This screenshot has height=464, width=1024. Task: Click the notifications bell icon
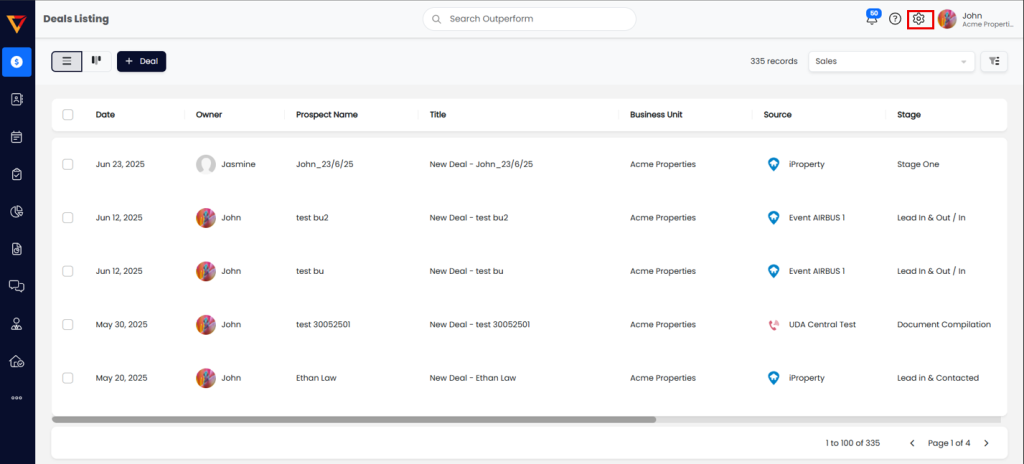871,19
